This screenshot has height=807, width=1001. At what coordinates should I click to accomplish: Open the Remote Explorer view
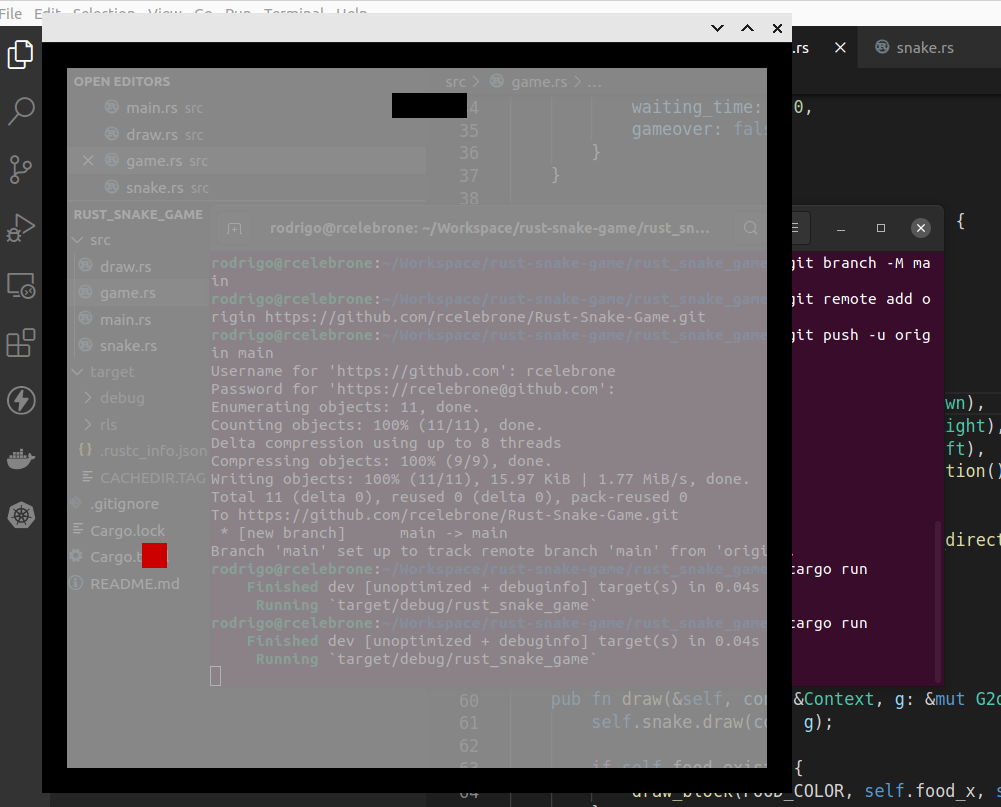tap(21, 286)
